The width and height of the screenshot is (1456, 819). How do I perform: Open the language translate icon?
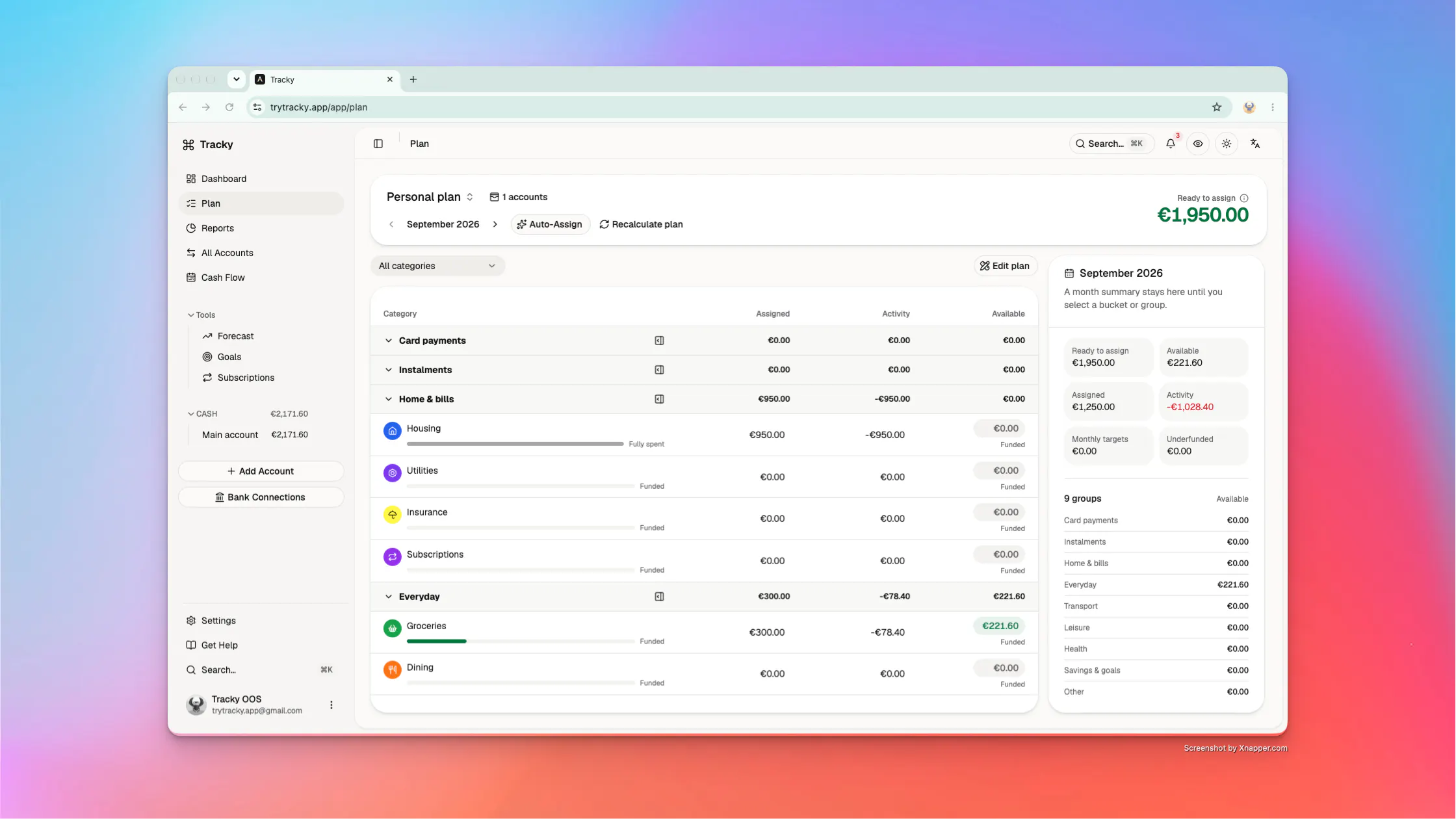1255,144
